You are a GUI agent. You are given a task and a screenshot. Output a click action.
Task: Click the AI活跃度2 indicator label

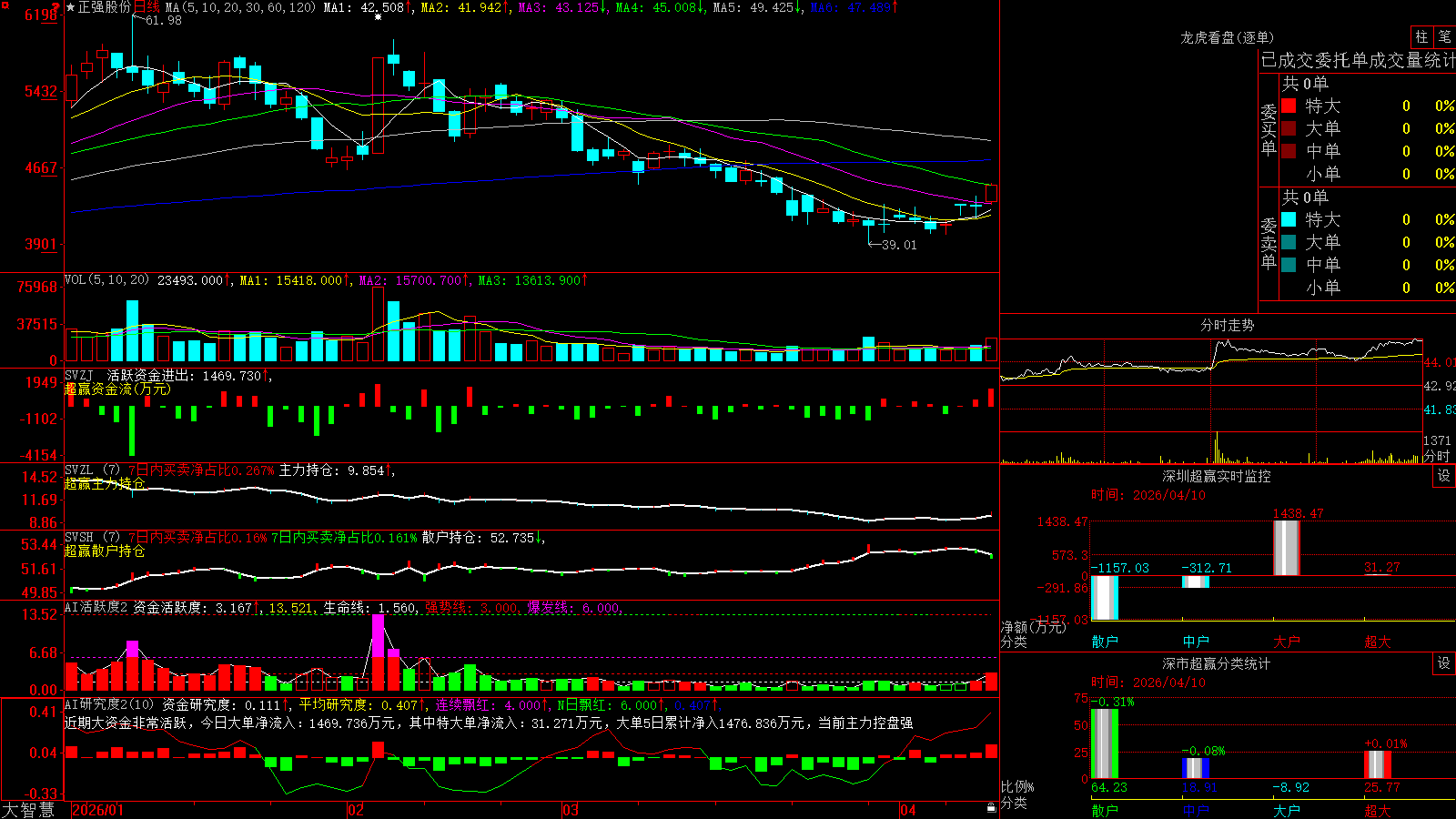96,608
